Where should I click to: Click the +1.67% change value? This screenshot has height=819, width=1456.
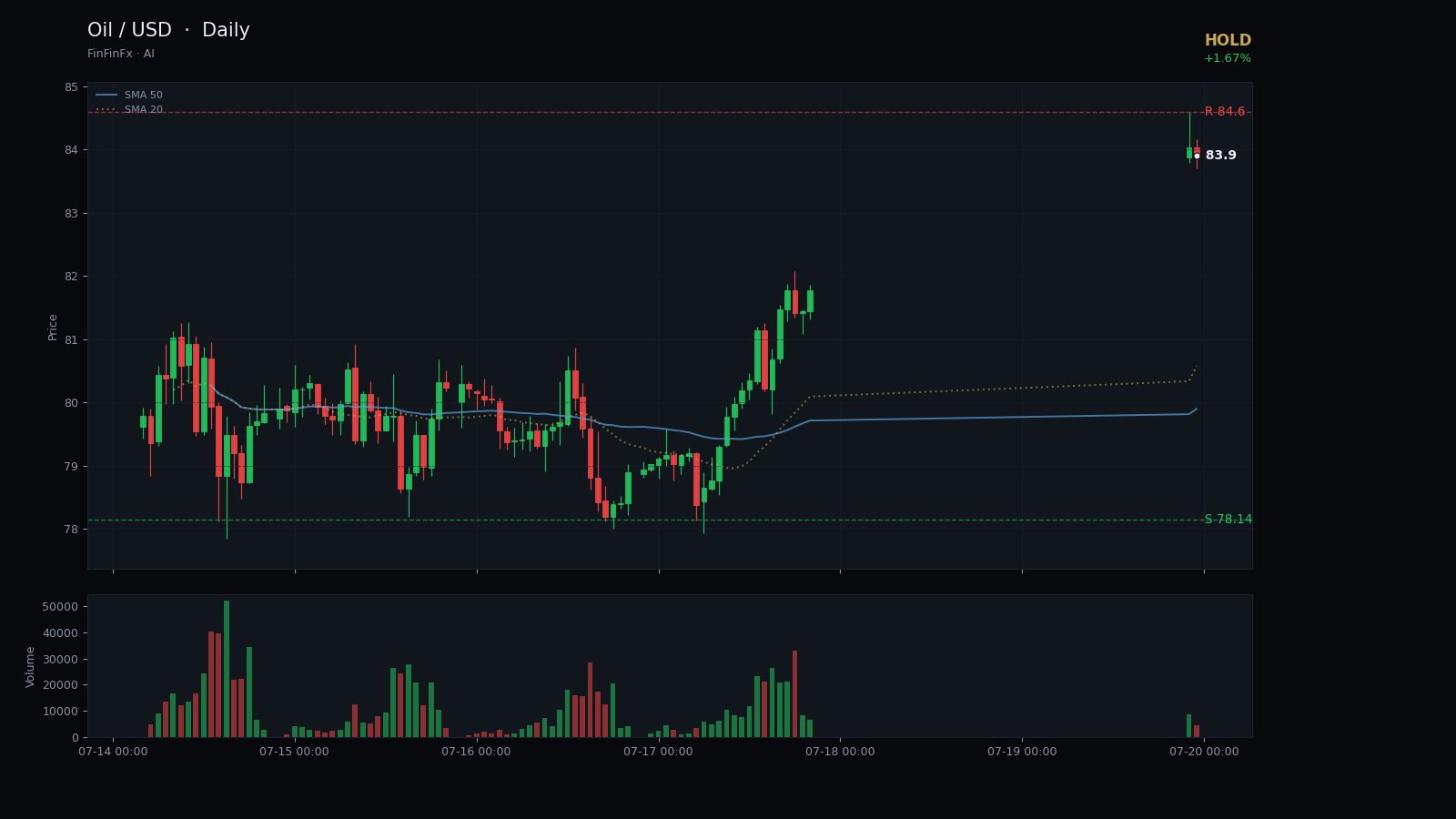point(1228,59)
